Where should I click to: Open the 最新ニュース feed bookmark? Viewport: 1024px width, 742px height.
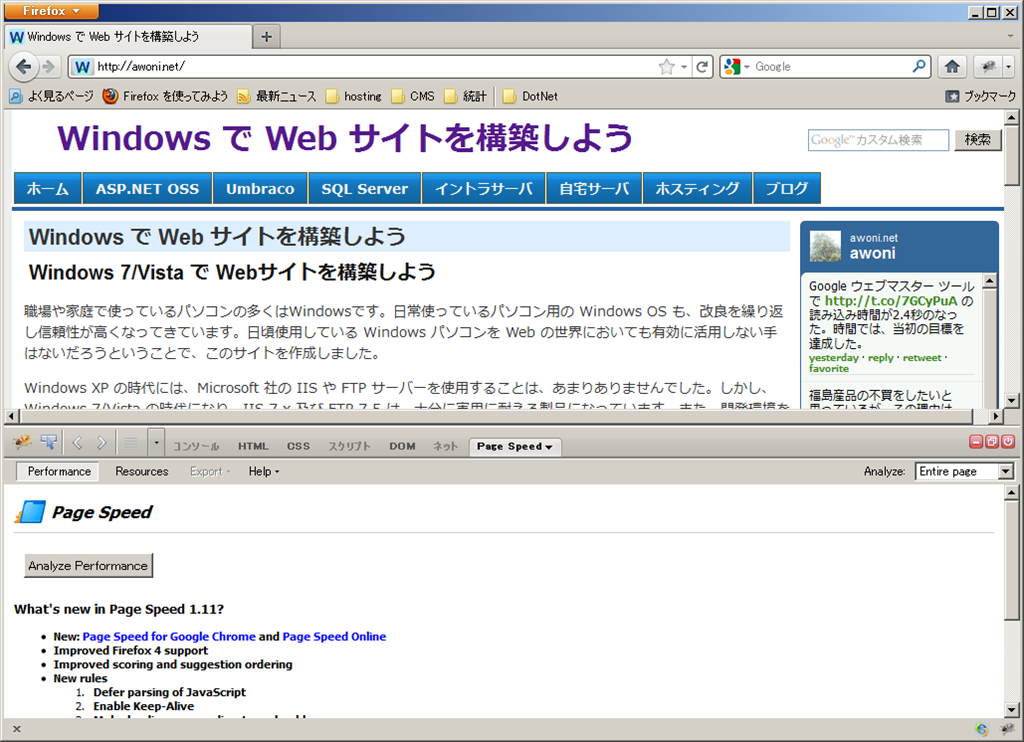(276, 96)
